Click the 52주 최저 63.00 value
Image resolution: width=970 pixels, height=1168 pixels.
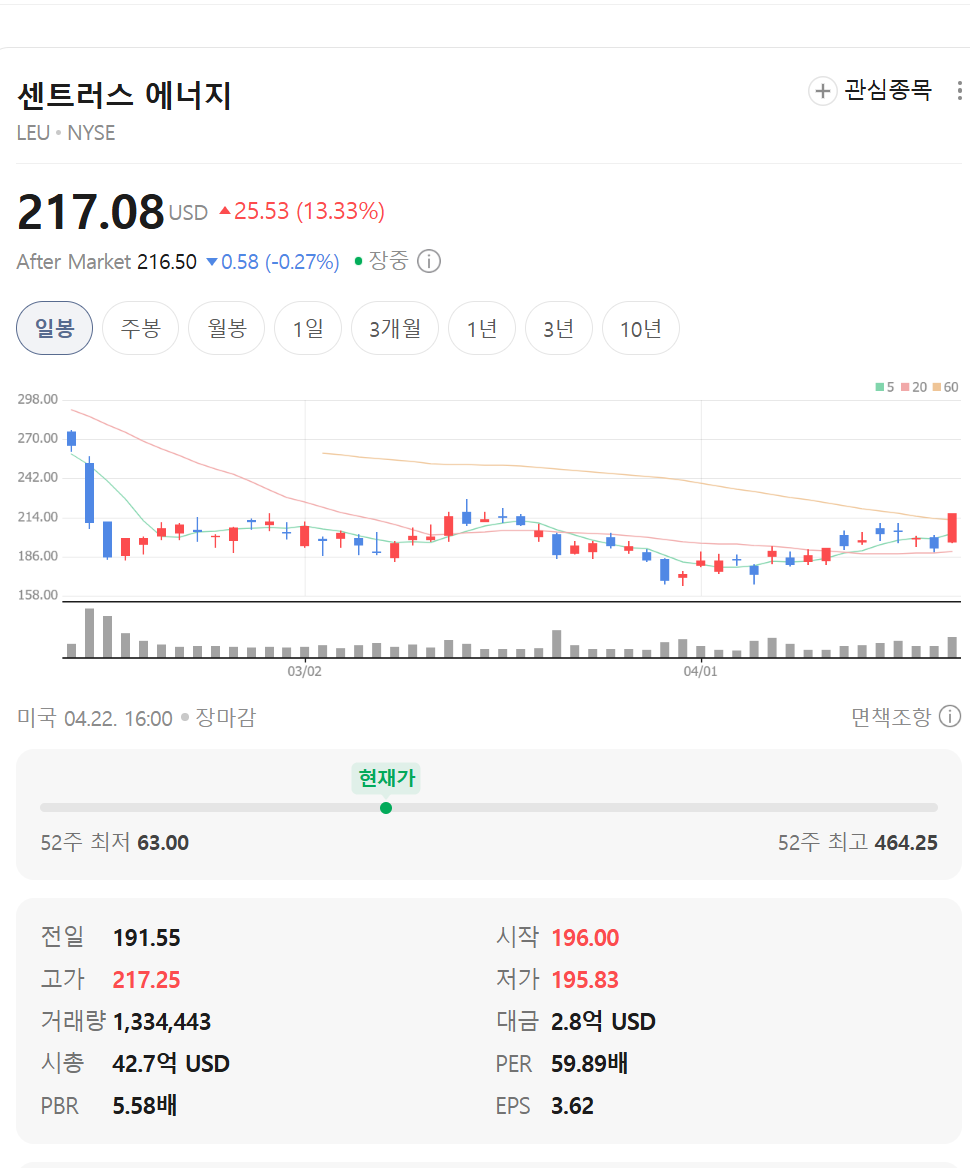[163, 842]
